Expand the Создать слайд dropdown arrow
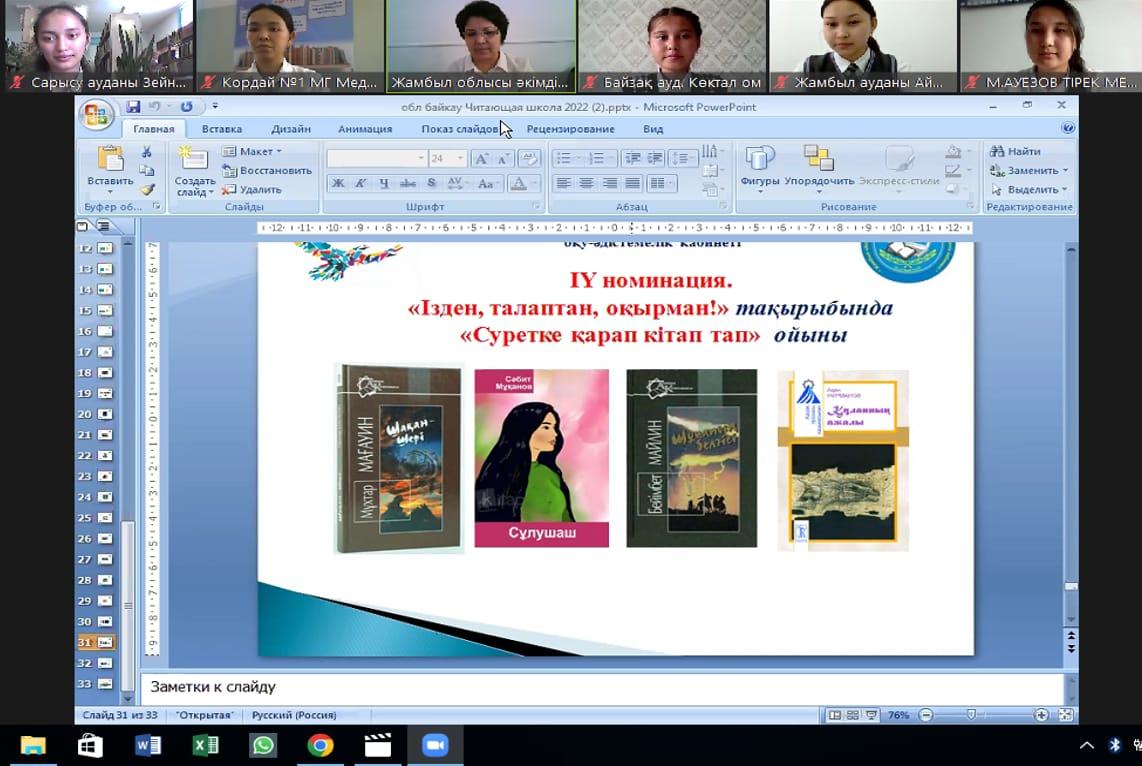The height and width of the screenshot is (766, 1142). [x=211, y=193]
